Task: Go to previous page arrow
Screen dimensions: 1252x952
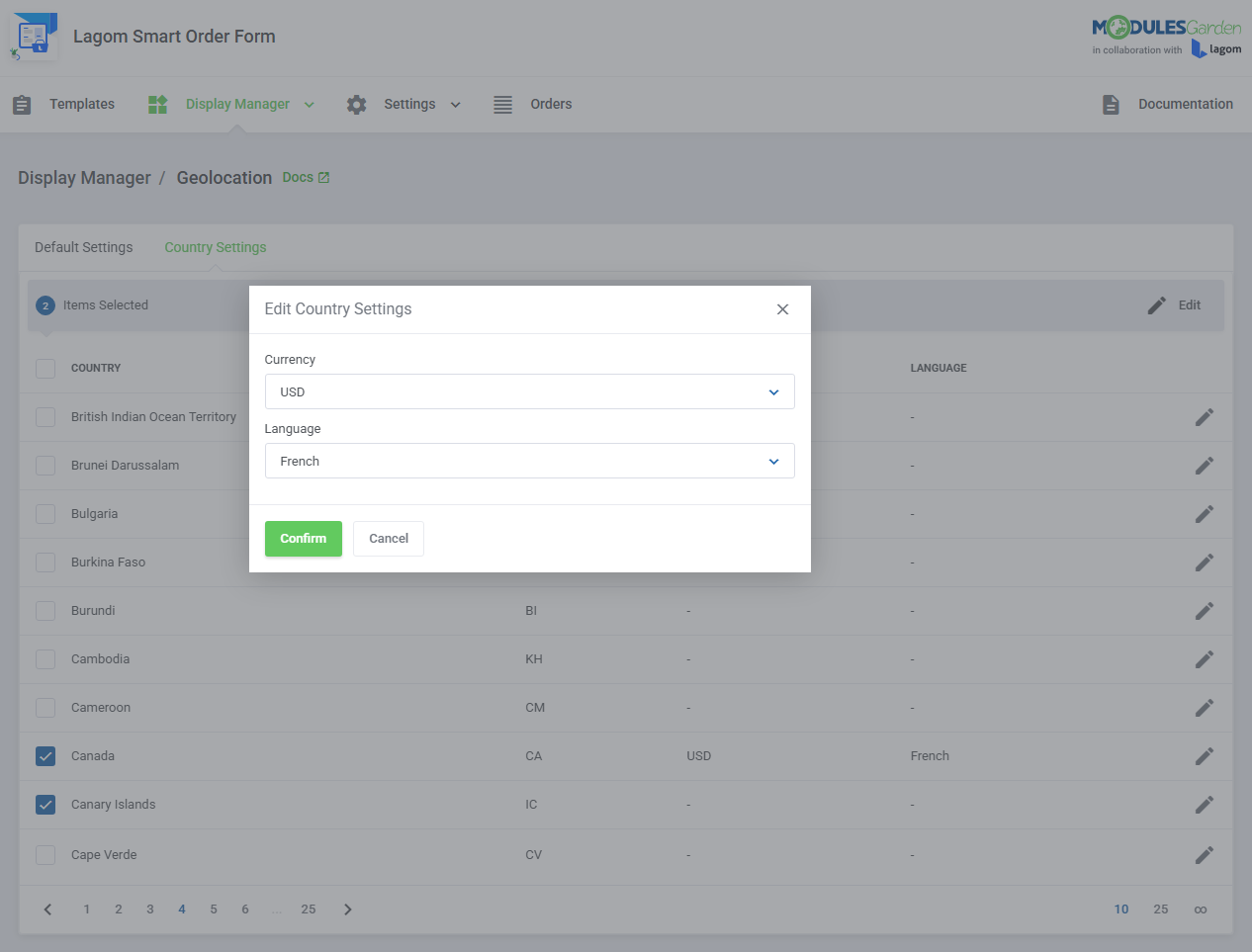Action: point(47,909)
